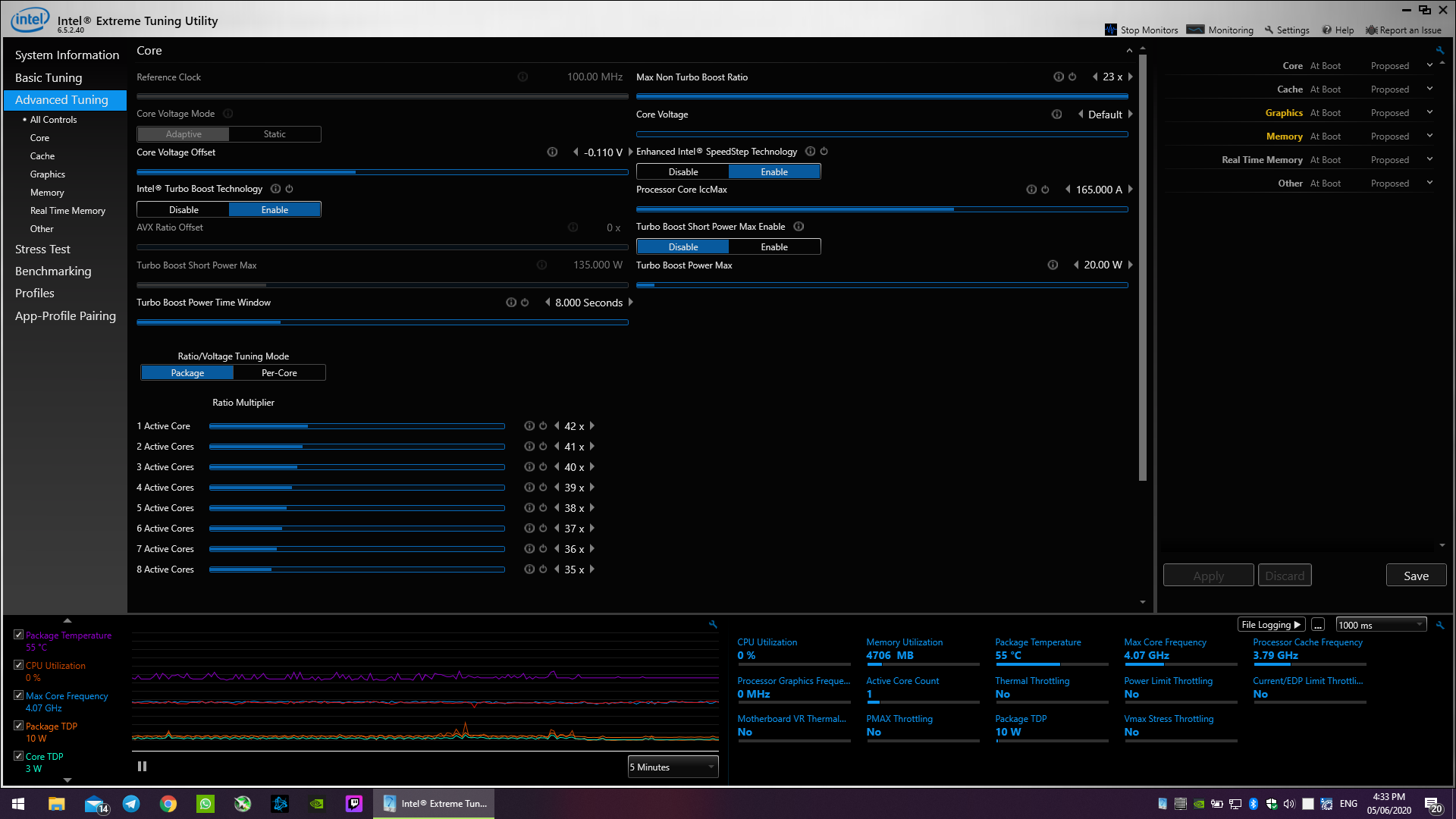Image resolution: width=1456 pixels, height=819 pixels.
Task: Reset Intel Turbo Boost Technology to default
Action: 289,189
